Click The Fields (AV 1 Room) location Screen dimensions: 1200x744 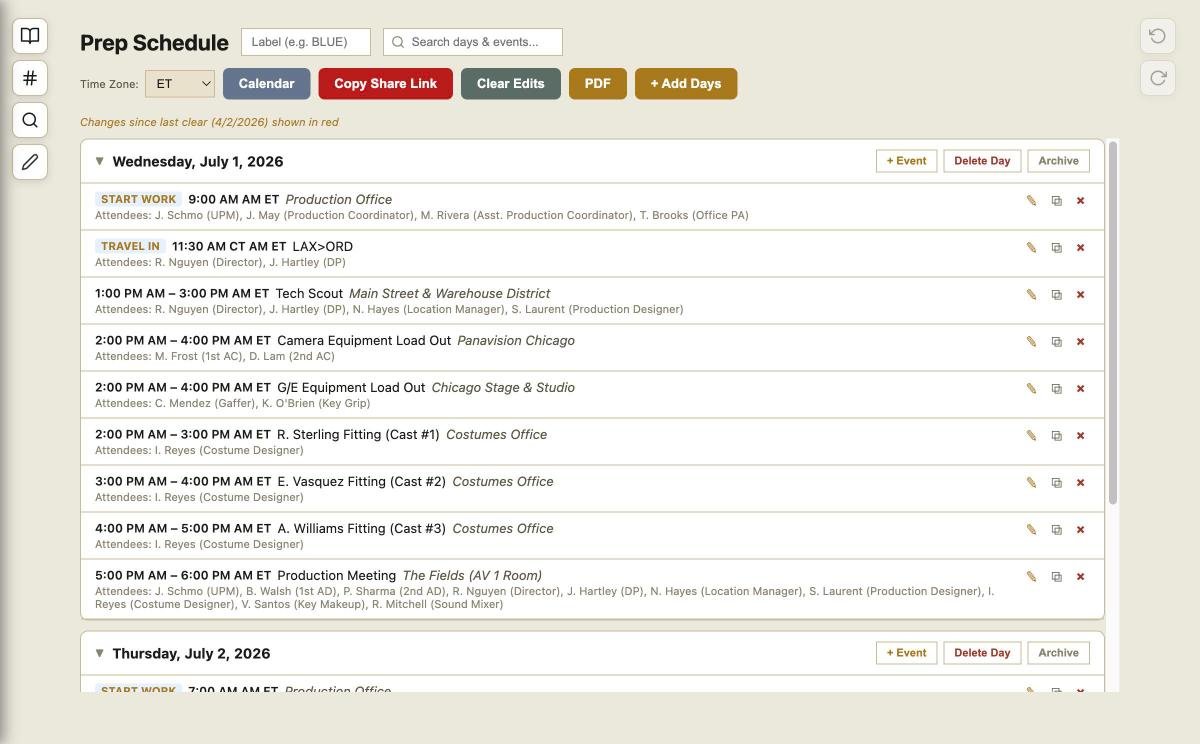click(x=472, y=576)
